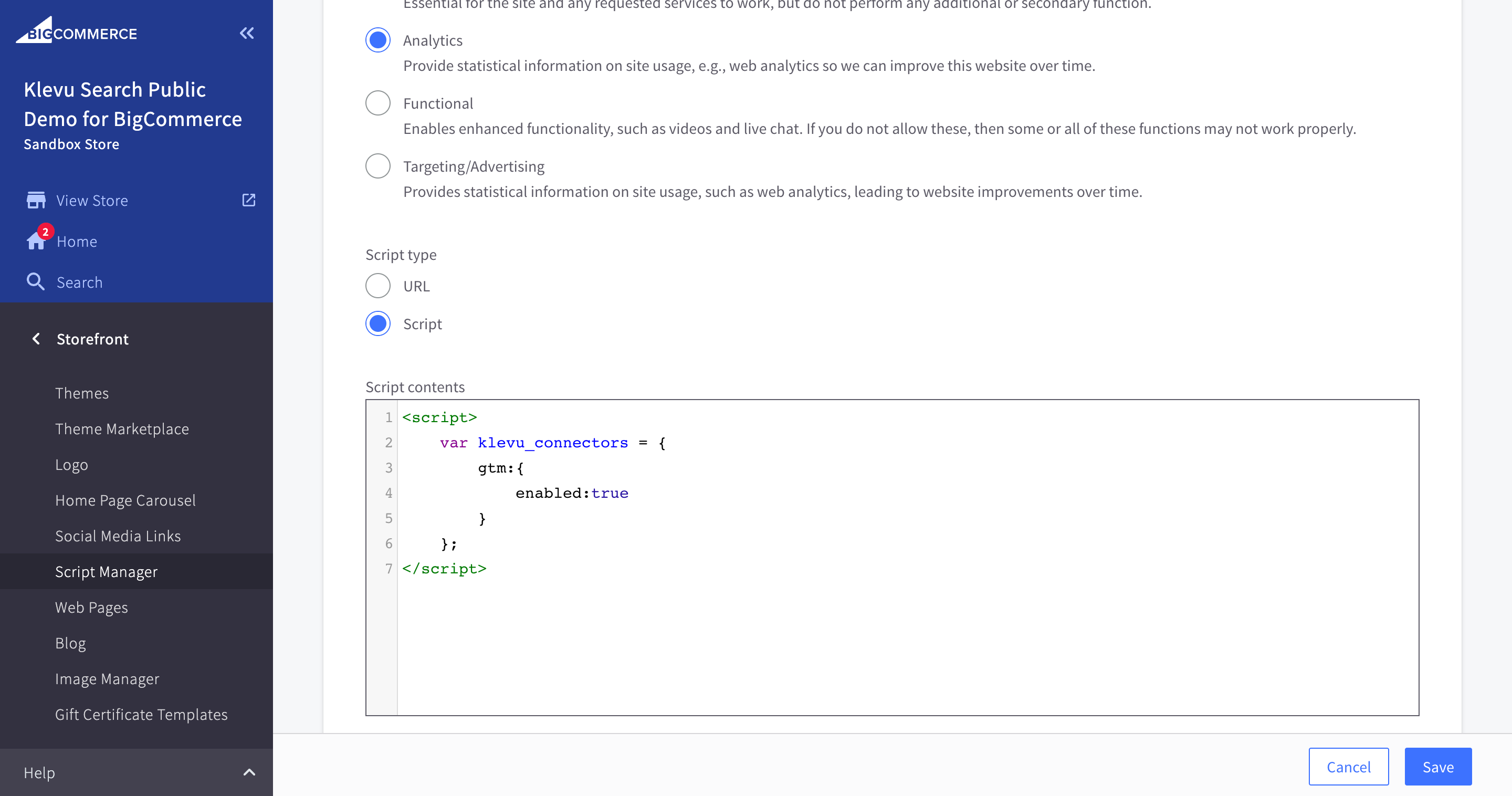Open Gift Certificate Templates menu item

click(141, 715)
